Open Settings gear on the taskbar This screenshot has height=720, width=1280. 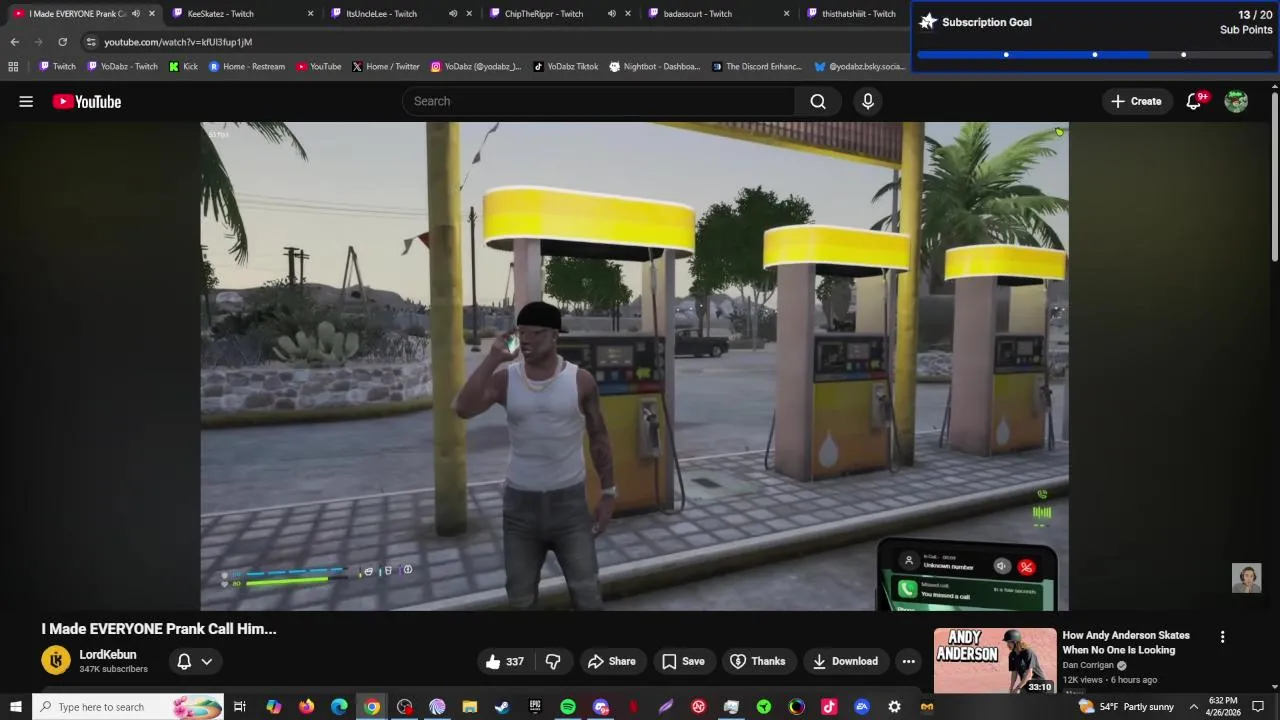tap(894, 707)
